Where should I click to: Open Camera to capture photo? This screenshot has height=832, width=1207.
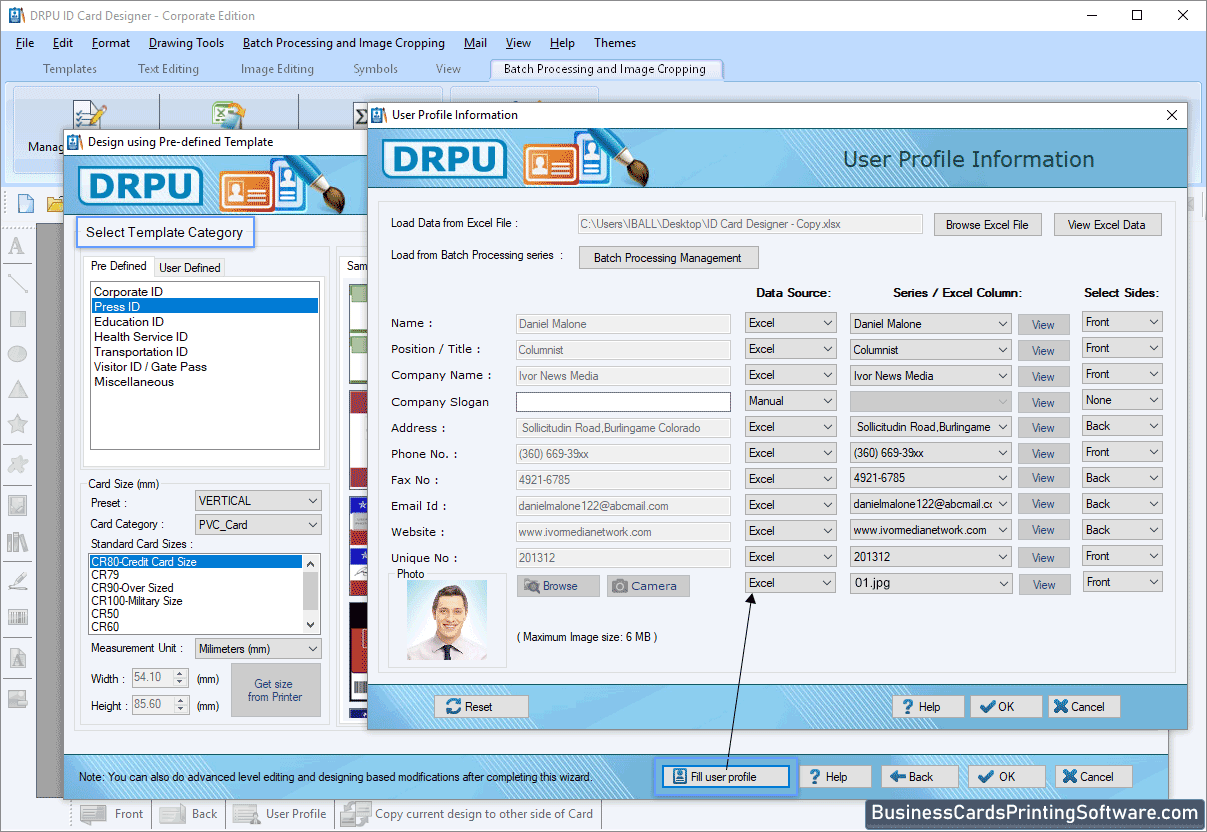point(648,586)
